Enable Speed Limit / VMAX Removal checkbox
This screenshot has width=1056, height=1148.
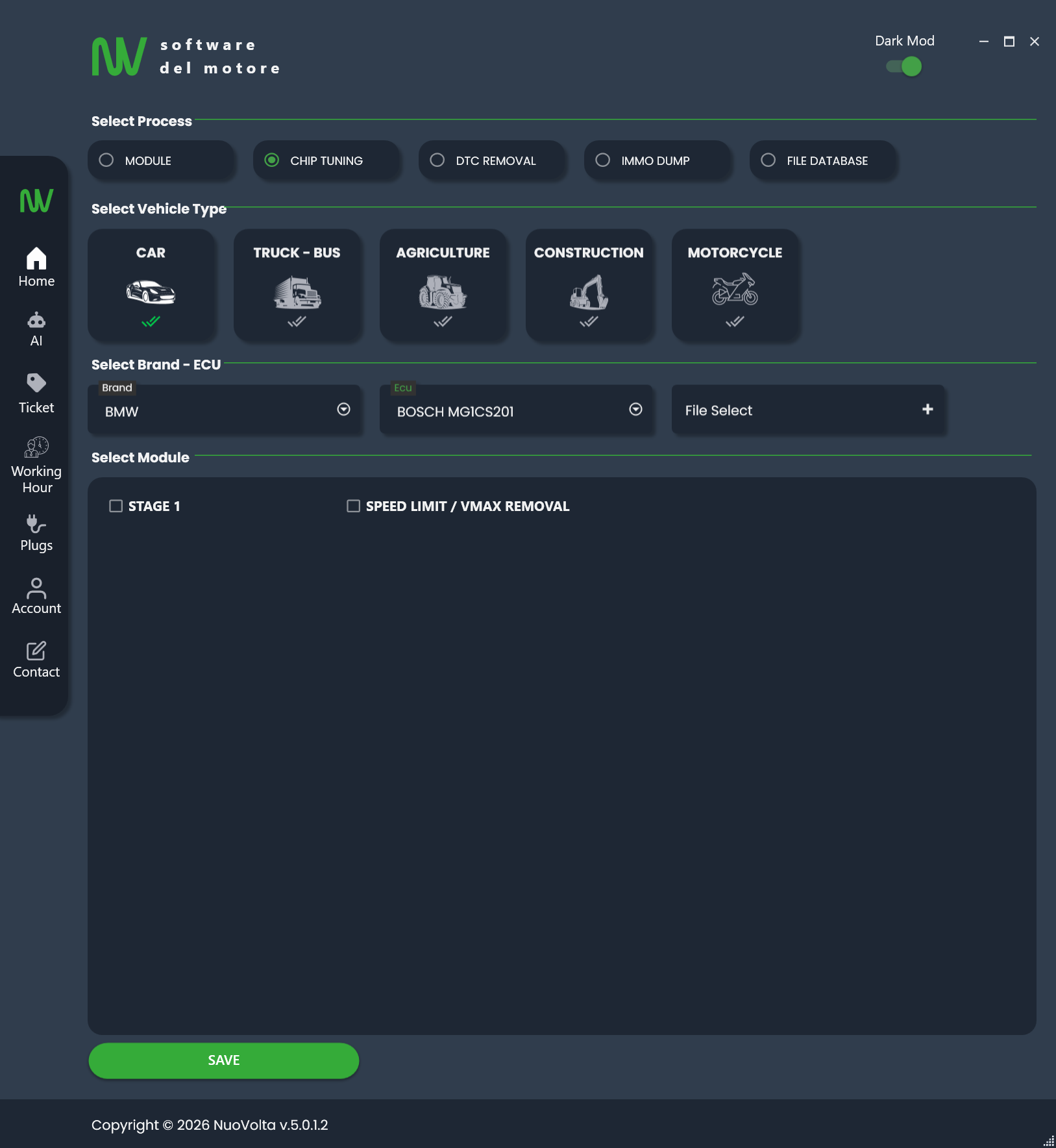[354, 506]
